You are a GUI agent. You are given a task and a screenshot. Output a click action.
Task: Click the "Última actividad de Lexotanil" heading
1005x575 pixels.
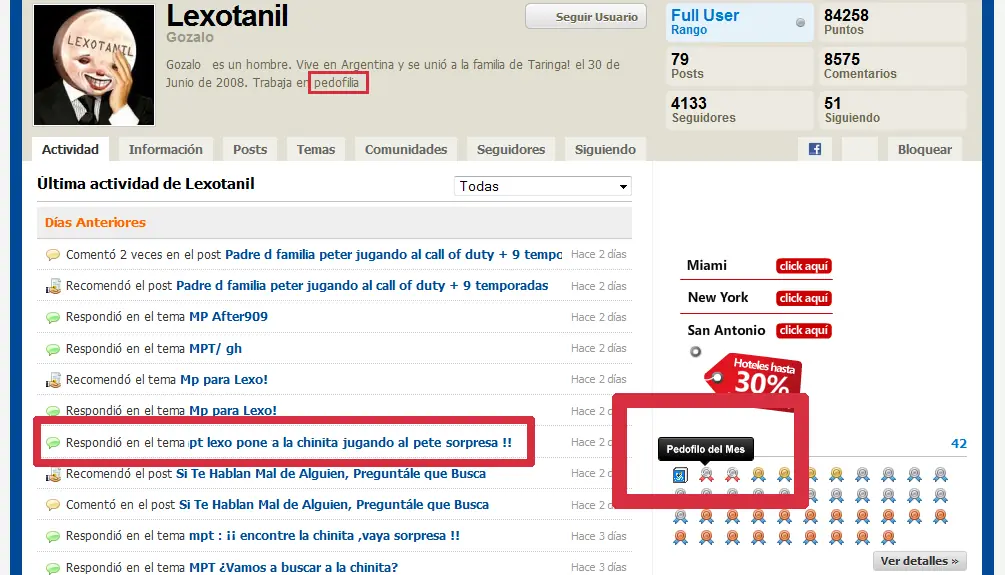145,184
